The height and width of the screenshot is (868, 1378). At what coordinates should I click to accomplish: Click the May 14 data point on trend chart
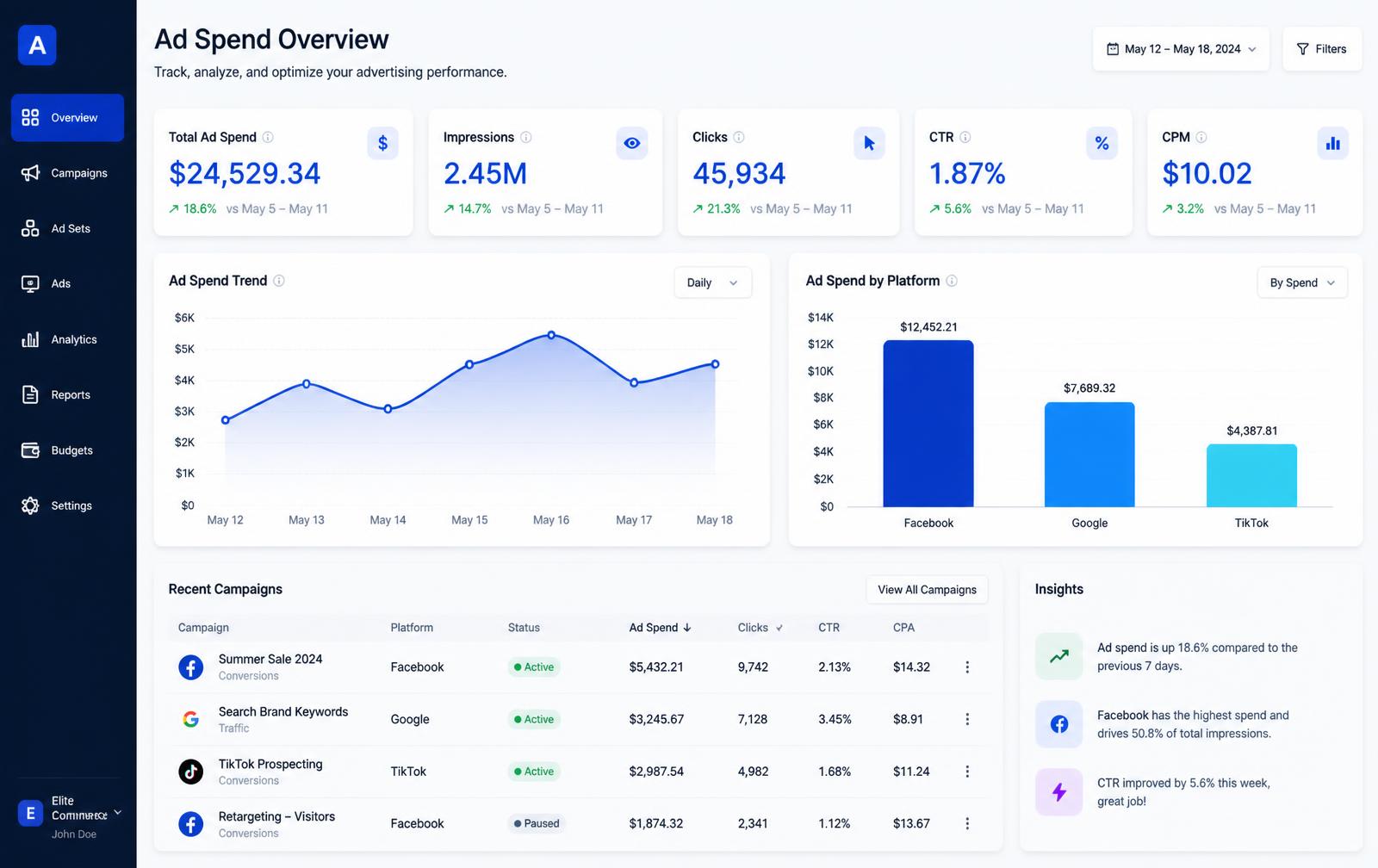[x=388, y=409]
